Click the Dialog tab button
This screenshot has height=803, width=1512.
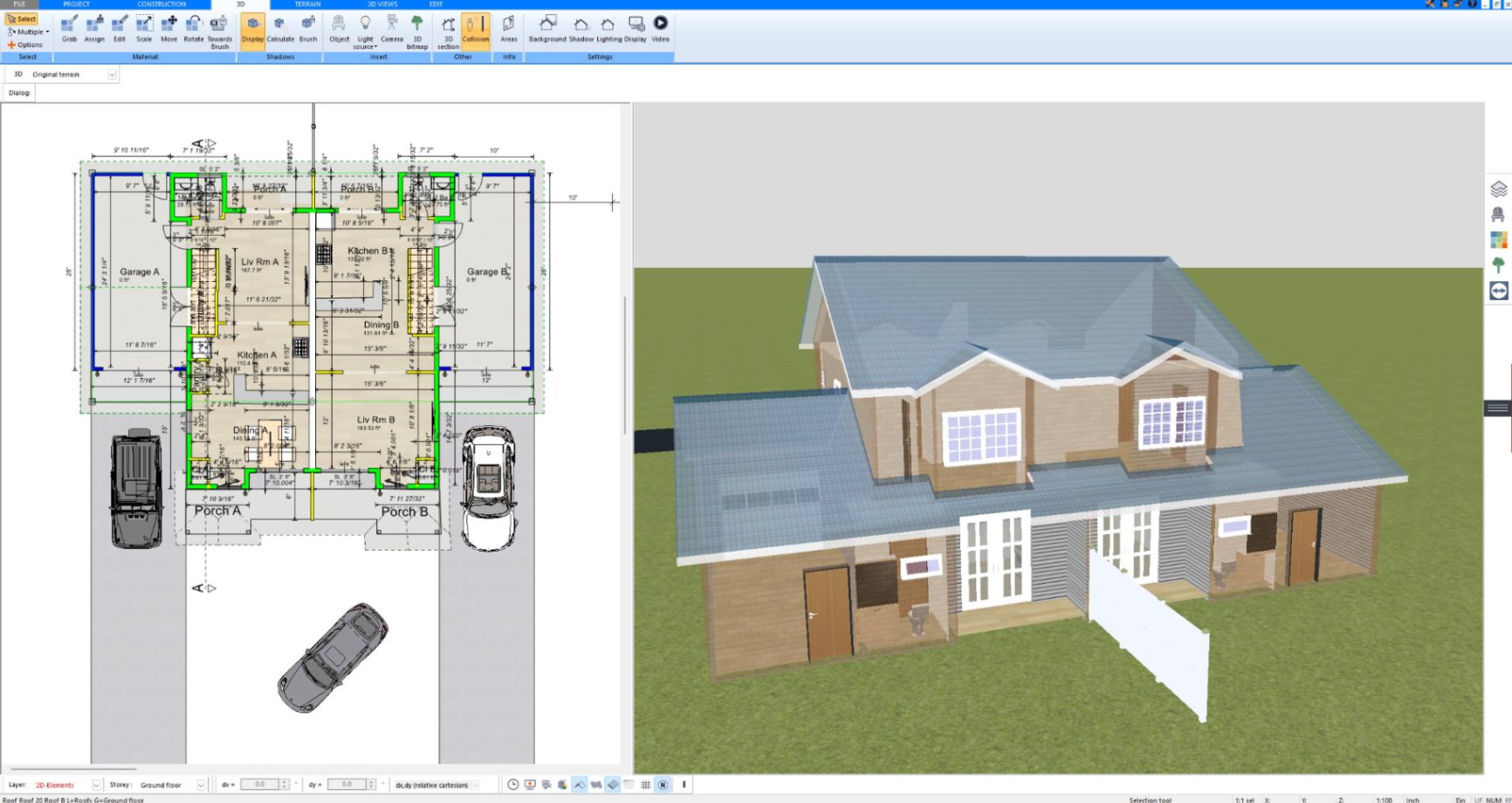(x=19, y=93)
